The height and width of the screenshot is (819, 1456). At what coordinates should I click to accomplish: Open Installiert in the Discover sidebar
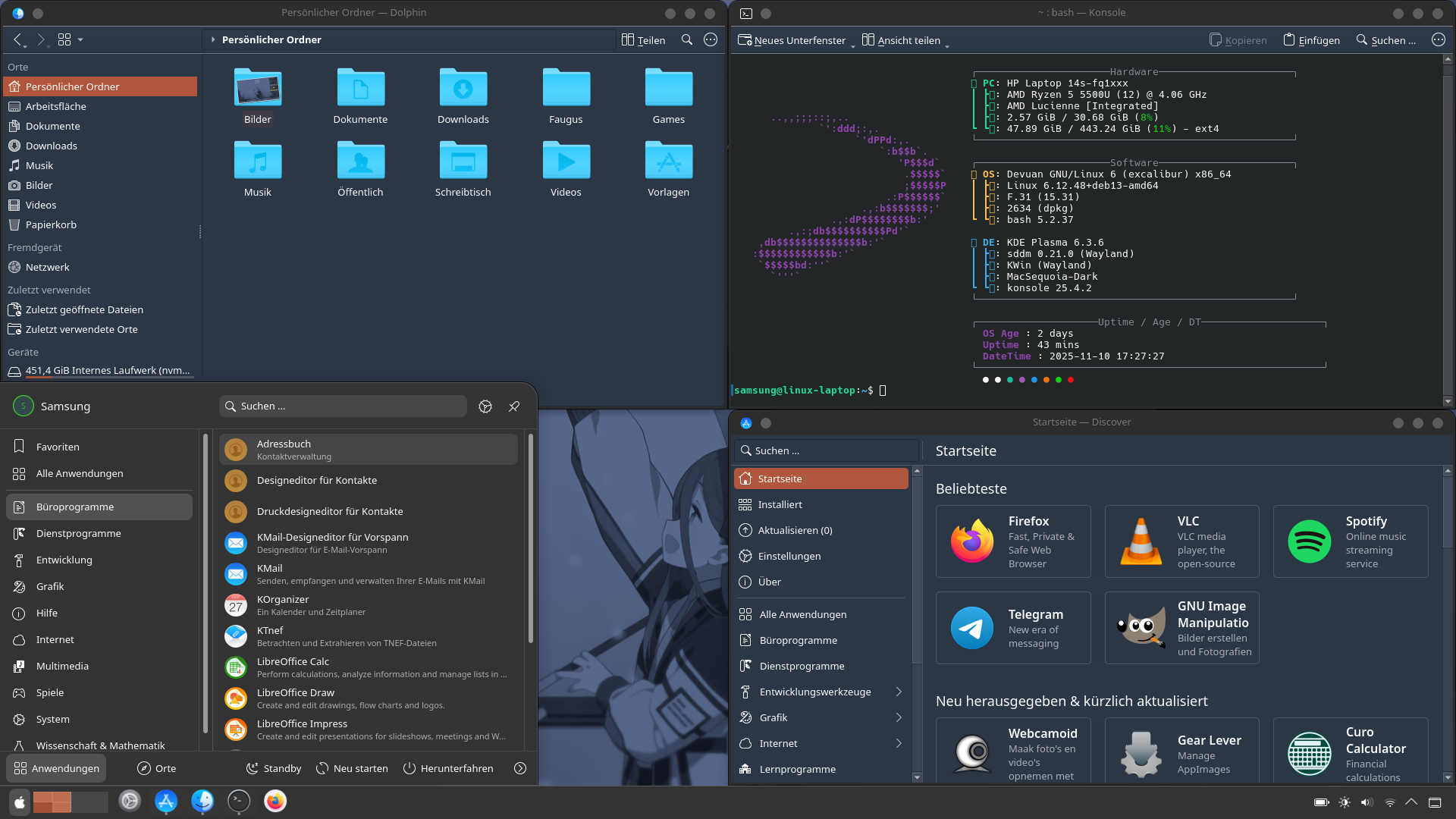780,504
